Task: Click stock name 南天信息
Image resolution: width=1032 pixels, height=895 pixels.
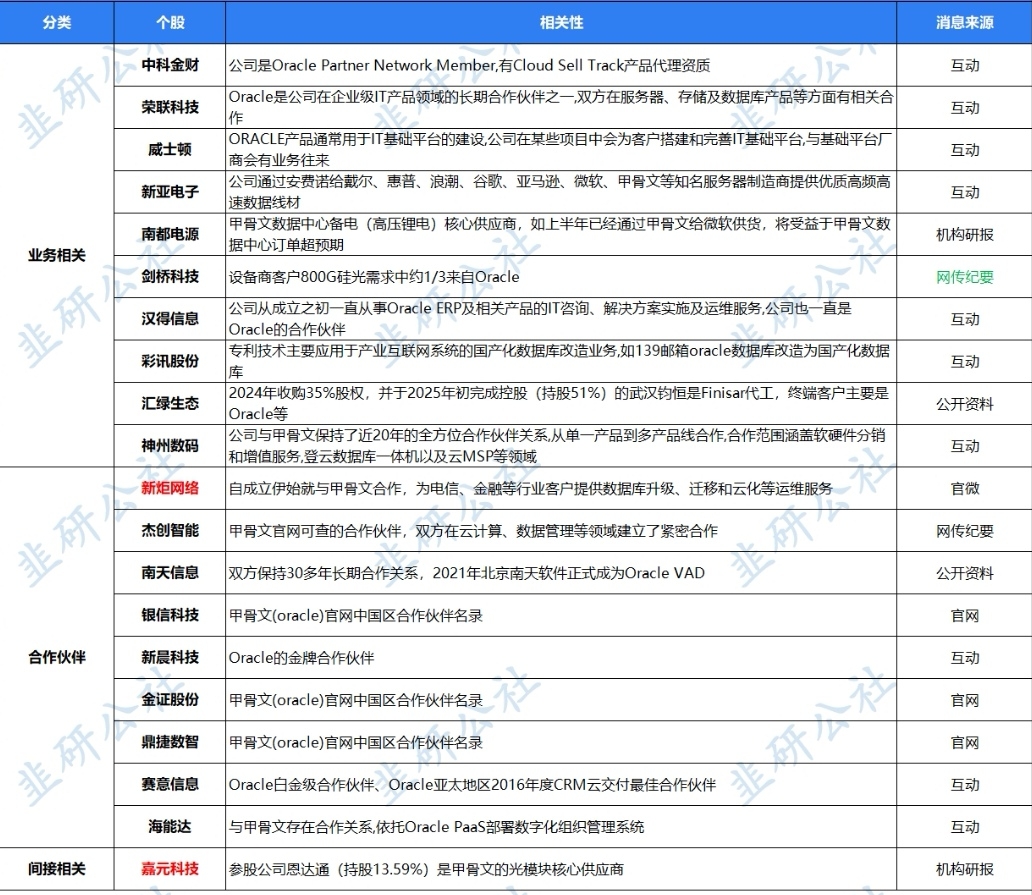Action: coord(170,573)
